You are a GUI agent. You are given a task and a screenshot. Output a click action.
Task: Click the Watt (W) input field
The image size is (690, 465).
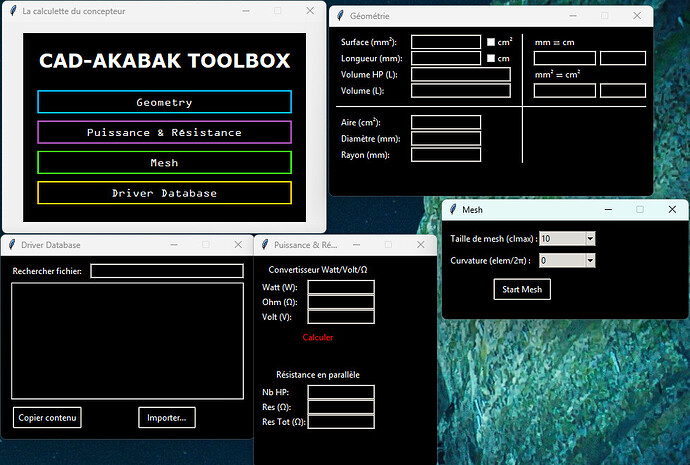click(341, 287)
